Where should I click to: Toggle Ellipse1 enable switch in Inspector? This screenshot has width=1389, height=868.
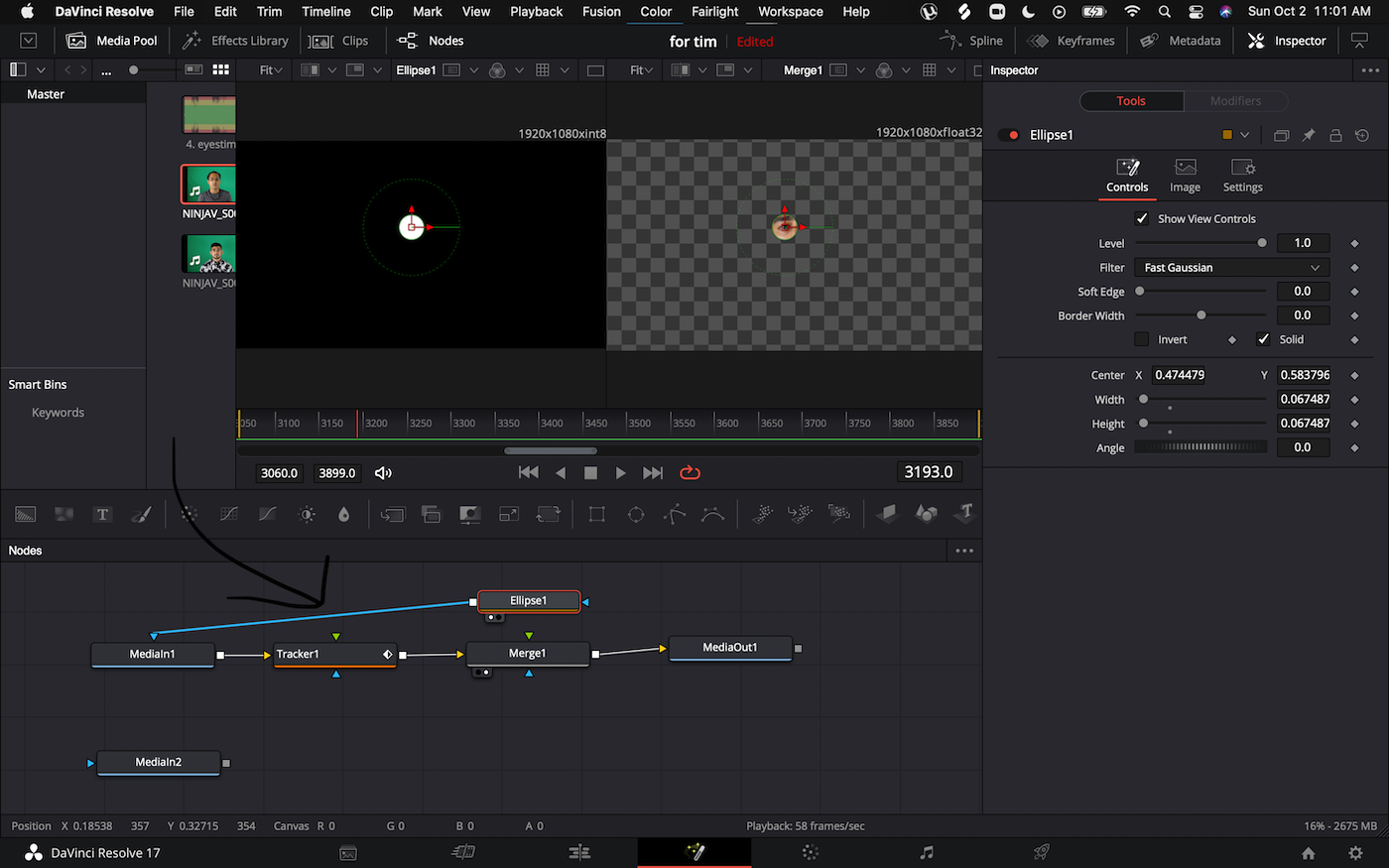point(1009,135)
